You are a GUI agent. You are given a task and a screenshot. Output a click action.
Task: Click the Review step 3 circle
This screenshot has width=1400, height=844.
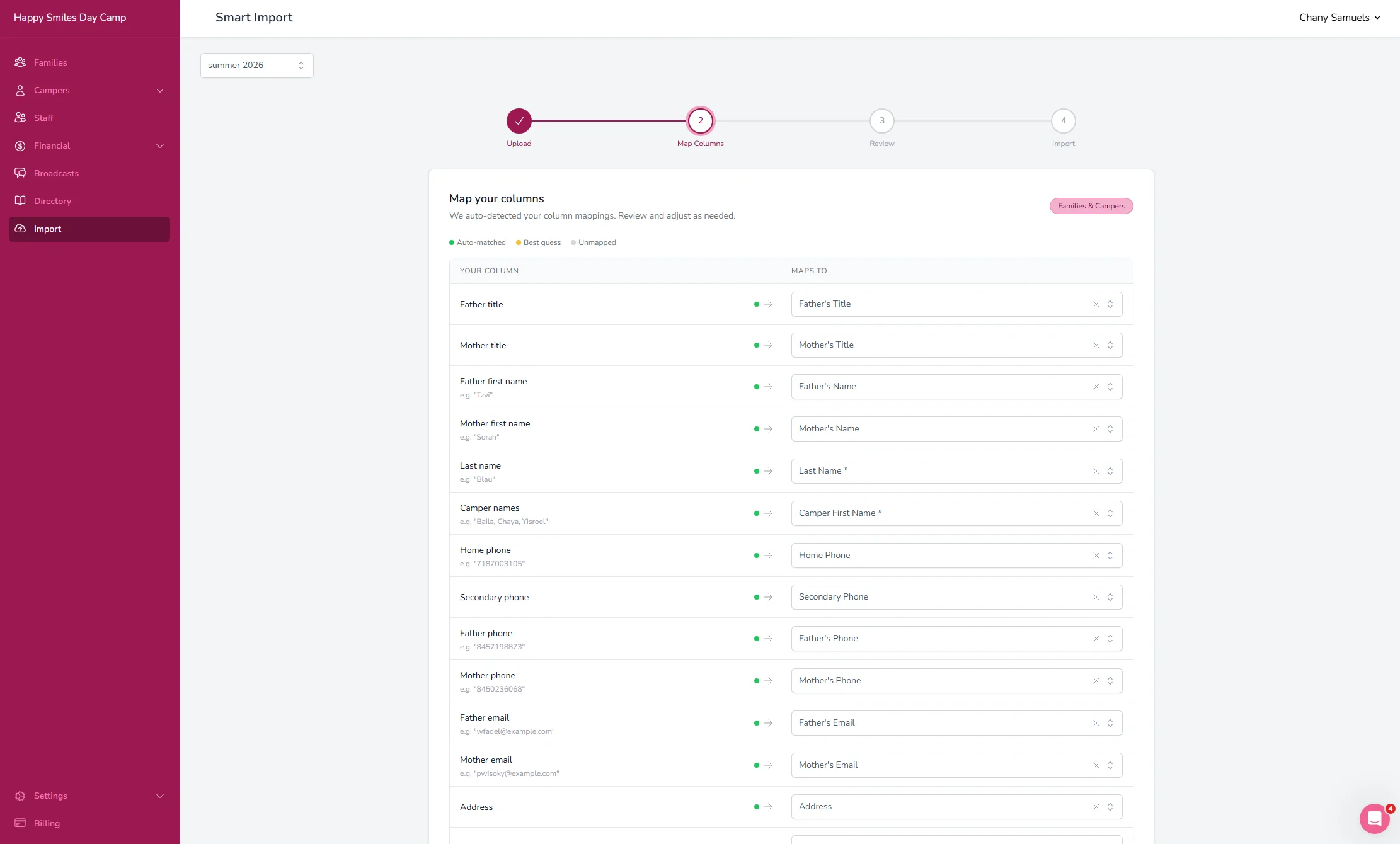(882, 121)
